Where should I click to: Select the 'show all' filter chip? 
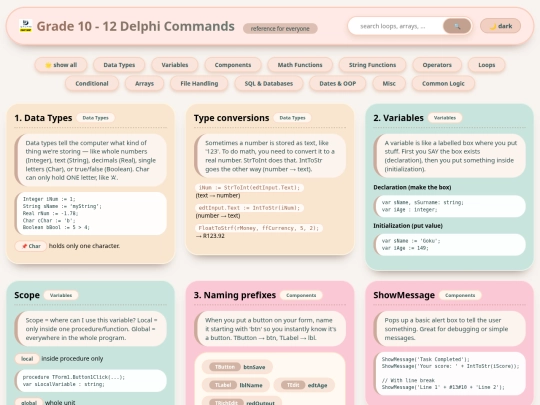[x=61, y=65]
